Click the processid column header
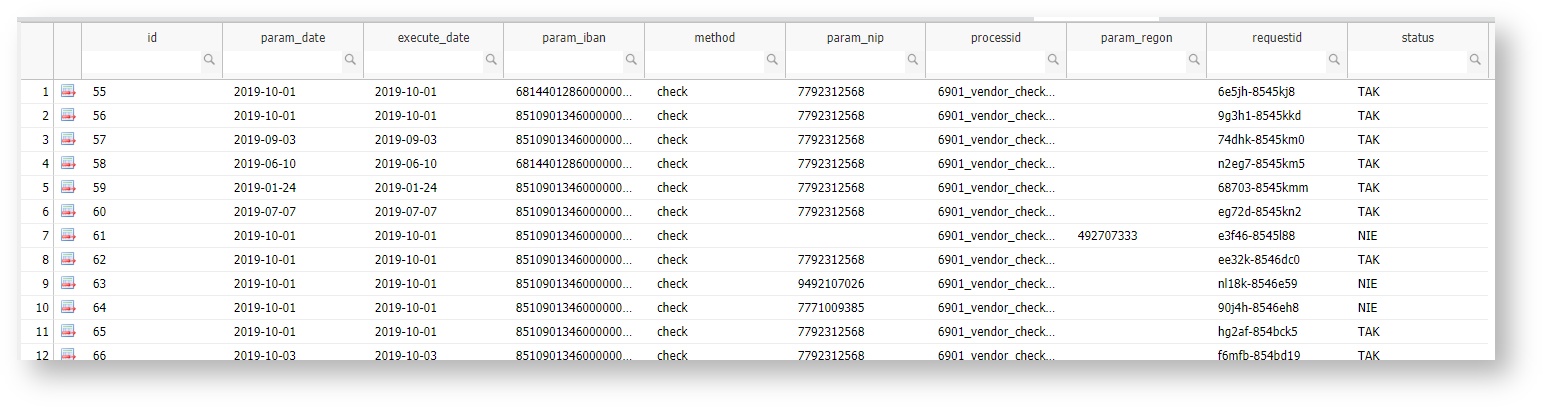The width and height of the screenshot is (1543, 408). pyautogui.click(x=995, y=38)
